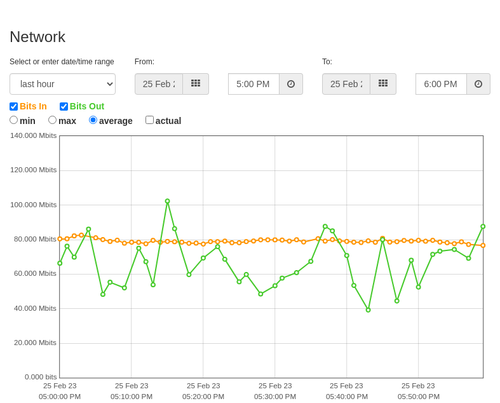500x403 pixels.
Task: Click the 100.000 Mbits axis label
Action: pyautogui.click(x=33, y=205)
